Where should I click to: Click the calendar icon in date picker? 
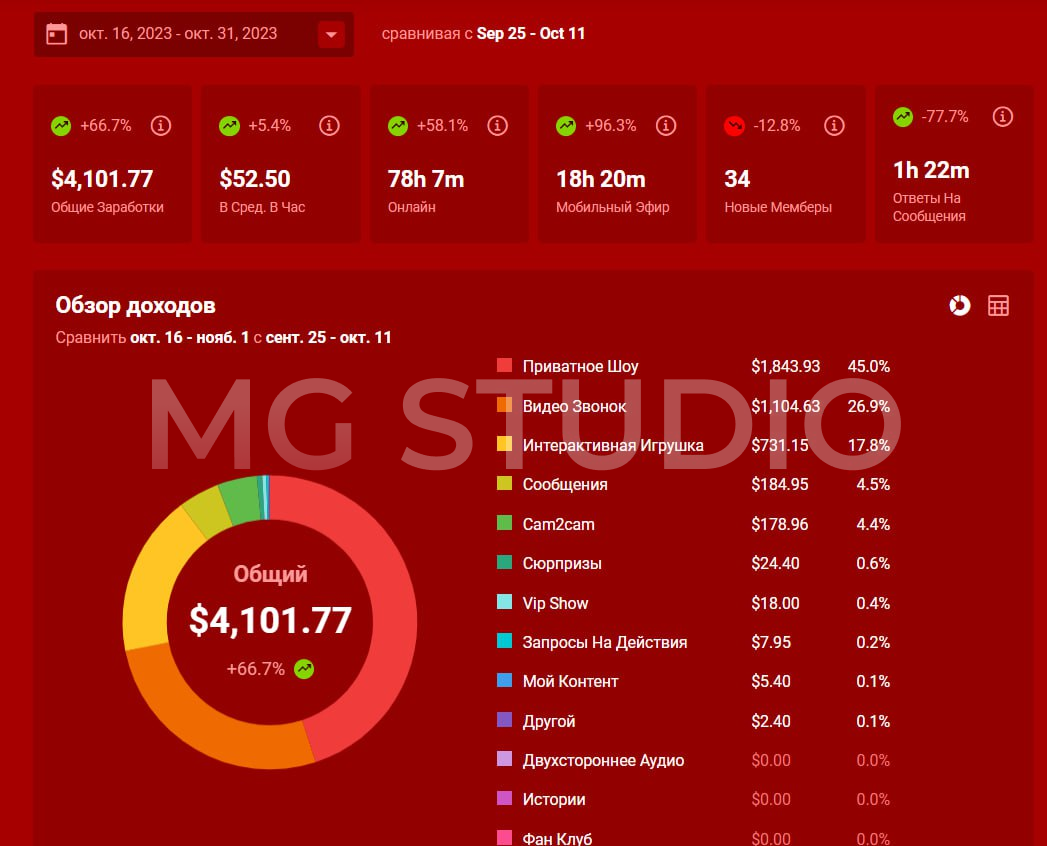57,34
